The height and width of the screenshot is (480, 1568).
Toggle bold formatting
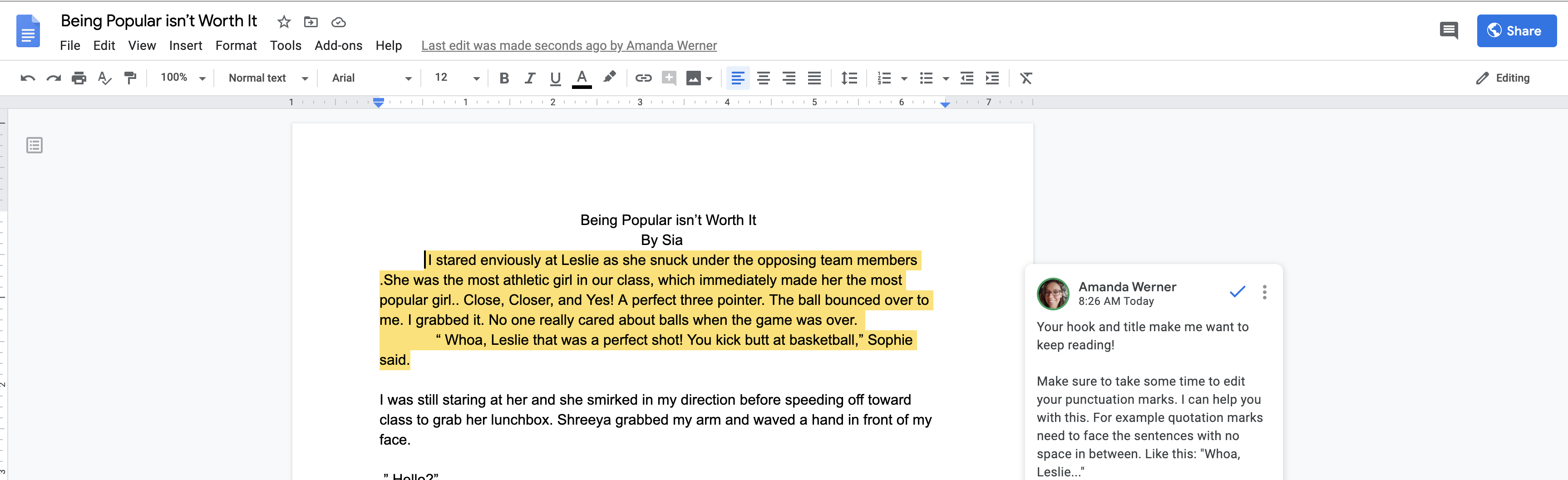(x=504, y=78)
